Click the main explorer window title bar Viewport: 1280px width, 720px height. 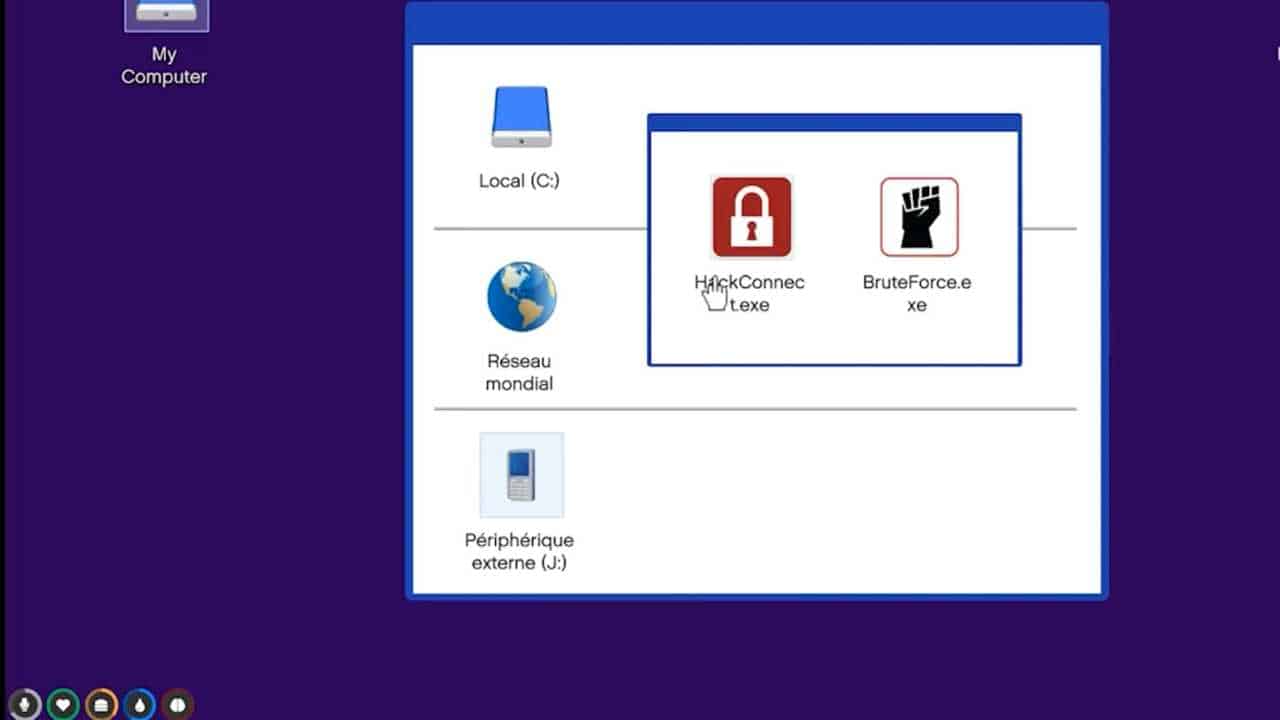(x=757, y=24)
